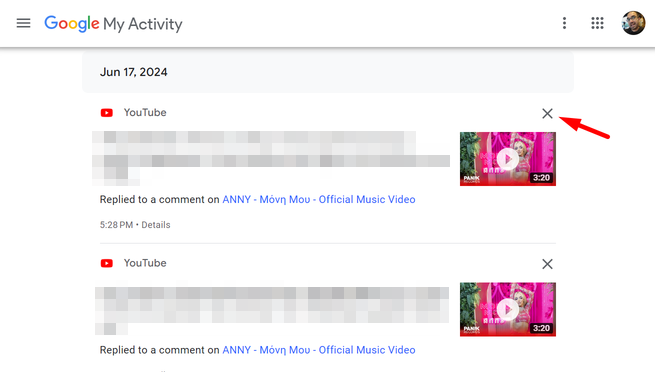
Task: Click the first YouTube label text
Action: (145, 113)
